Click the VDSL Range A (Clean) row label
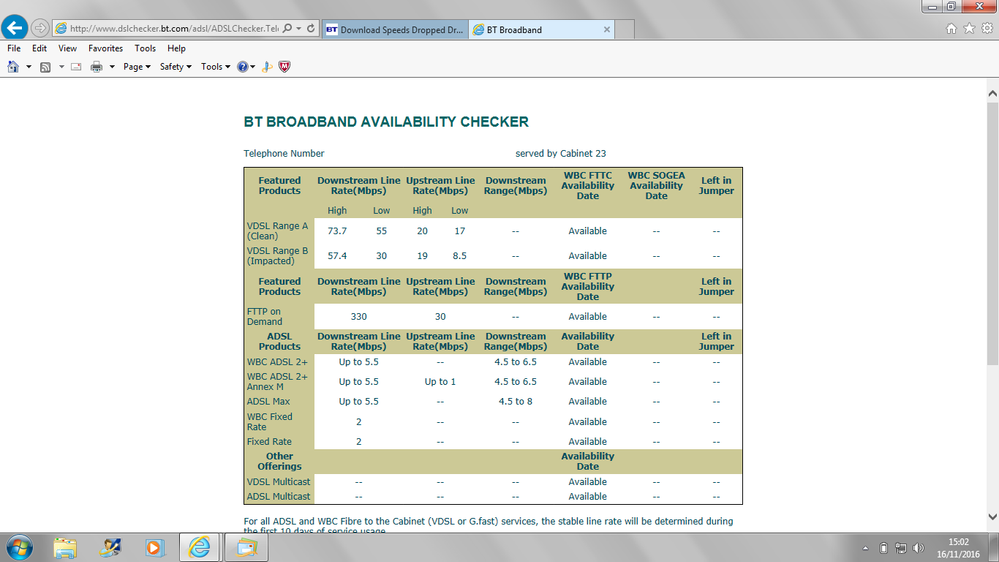The height and width of the screenshot is (562, 999). point(277,231)
